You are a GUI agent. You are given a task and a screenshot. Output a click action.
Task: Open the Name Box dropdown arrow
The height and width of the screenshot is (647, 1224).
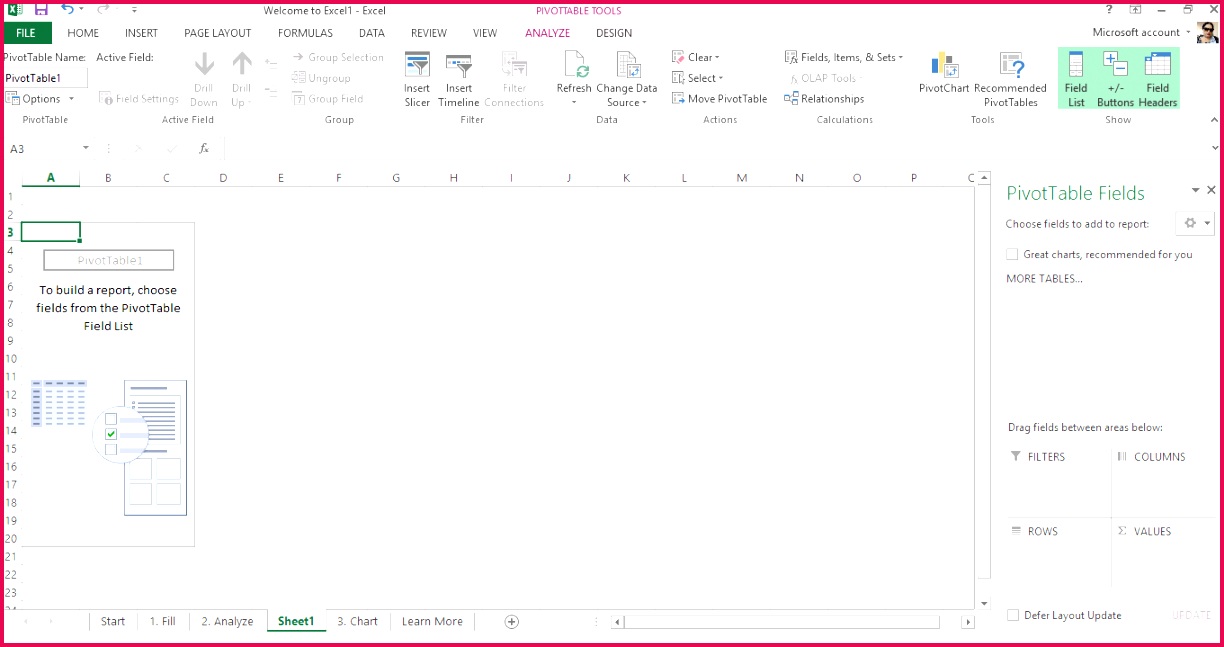click(86, 148)
